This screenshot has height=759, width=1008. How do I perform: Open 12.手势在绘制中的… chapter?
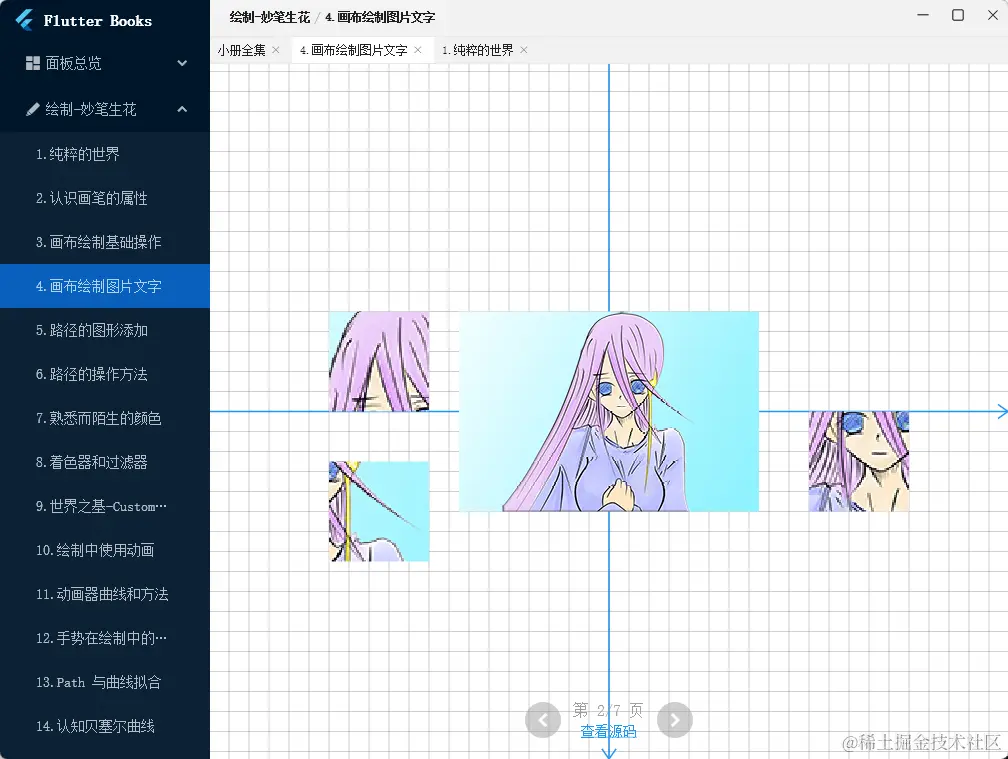(x=105, y=638)
